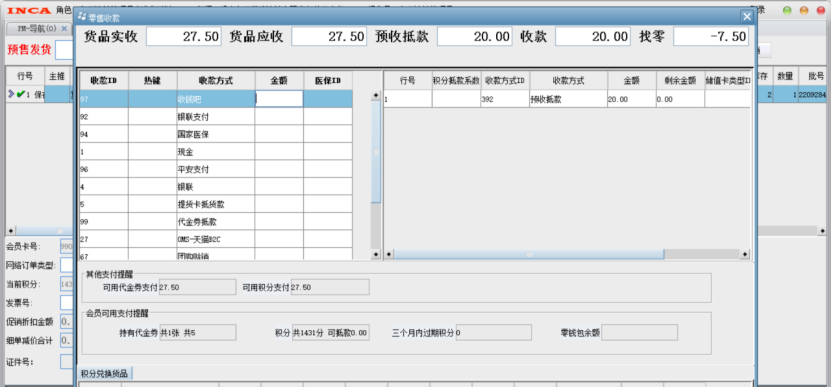Click the 可用代金券支付 field showing 27.50
Image resolution: width=831 pixels, height=388 pixels.
197,287
